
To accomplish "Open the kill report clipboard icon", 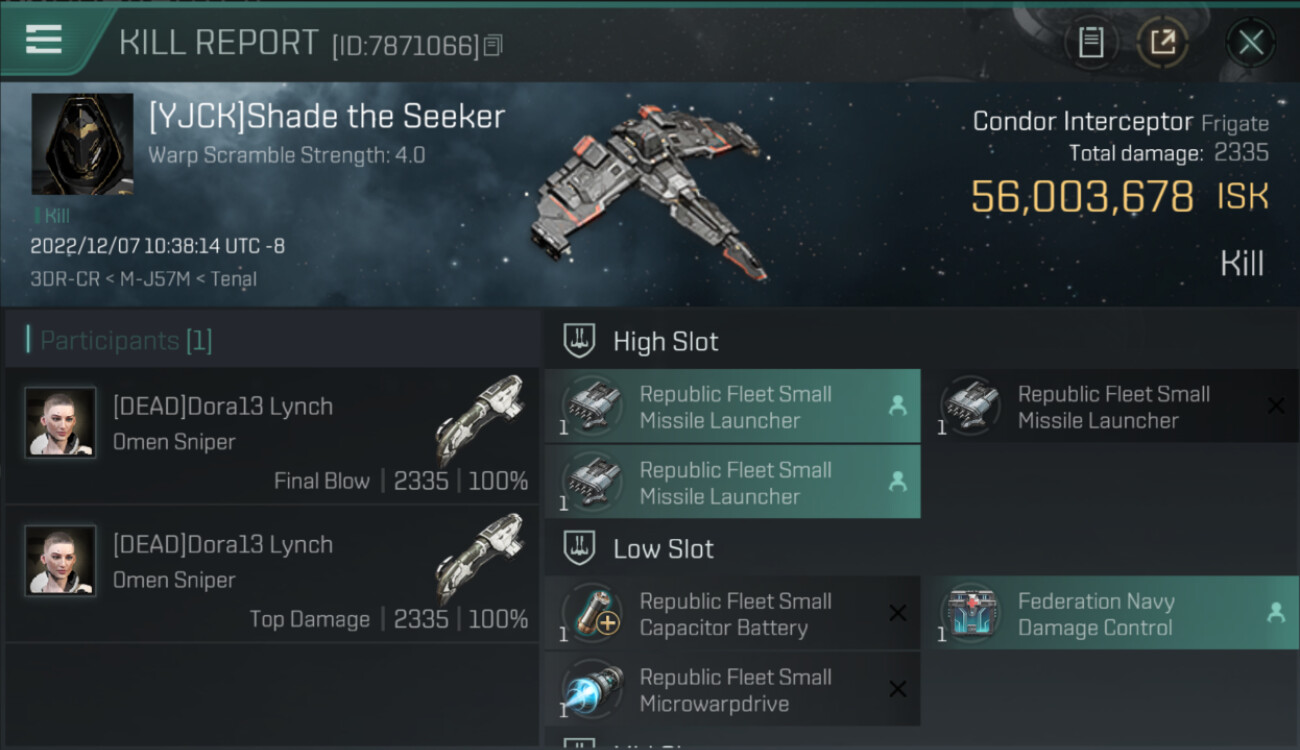I will (1090, 42).
